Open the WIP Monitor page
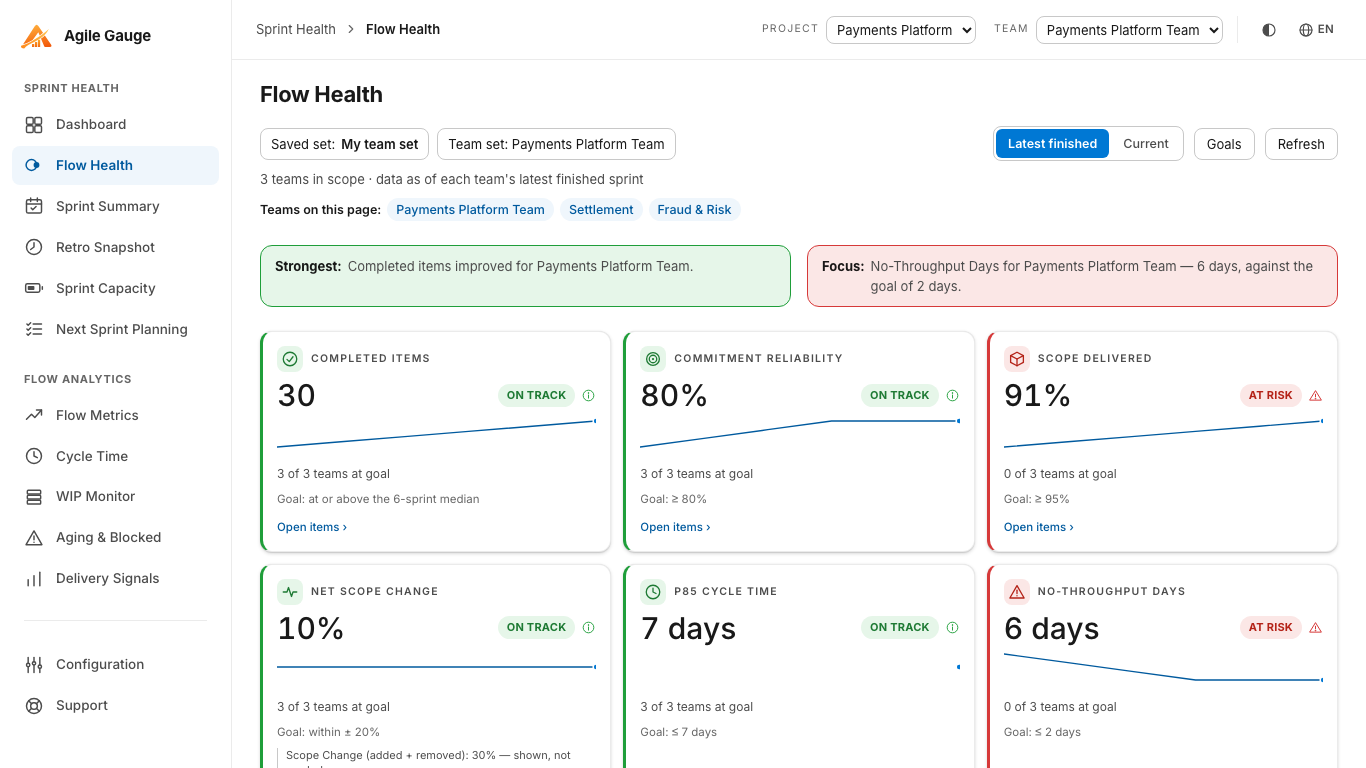The image size is (1366, 768). point(115,497)
